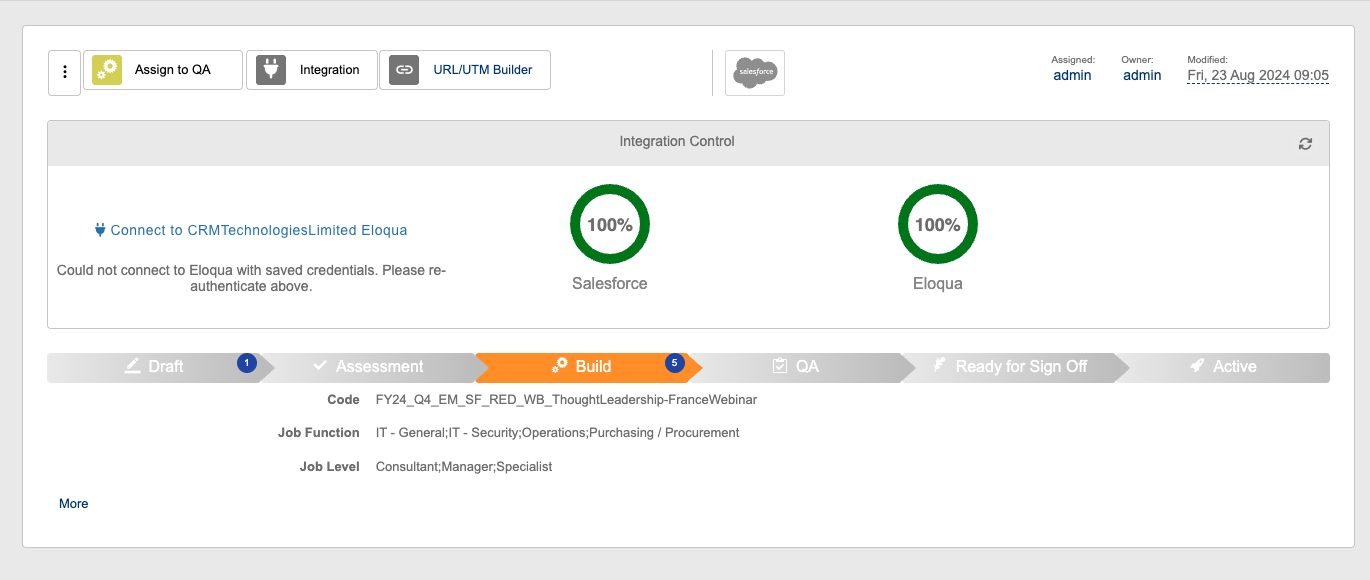Click the URL/UTM Builder link icon
The image size is (1370, 580).
pos(404,70)
